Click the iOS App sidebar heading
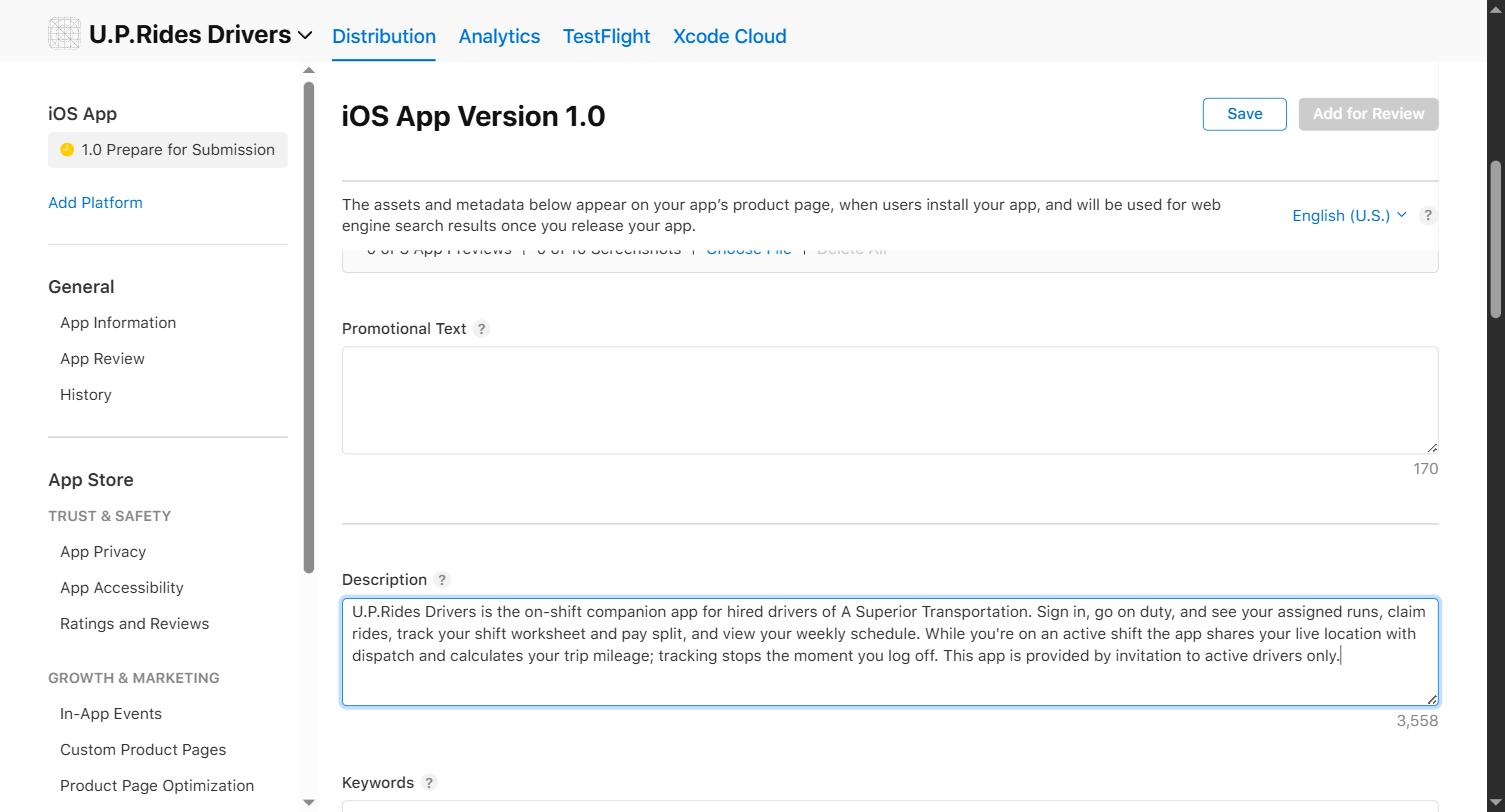The width and height of the screenshot is (1505, 812). coord(82,114)
